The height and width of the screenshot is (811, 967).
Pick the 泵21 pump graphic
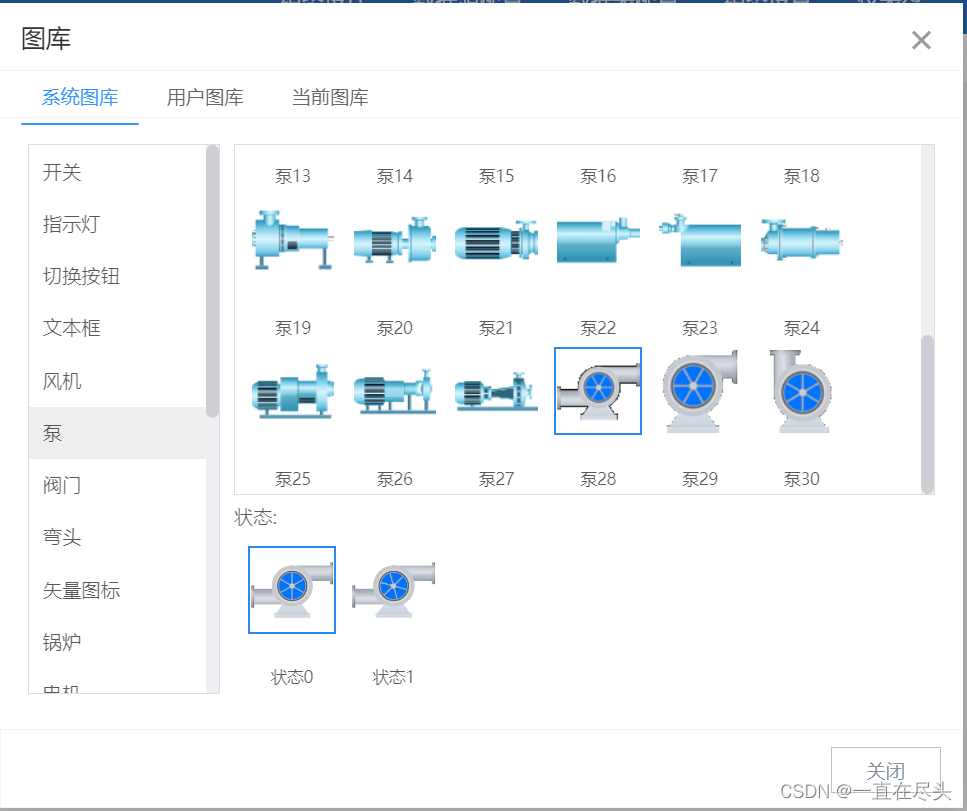(x=495, y=391)
